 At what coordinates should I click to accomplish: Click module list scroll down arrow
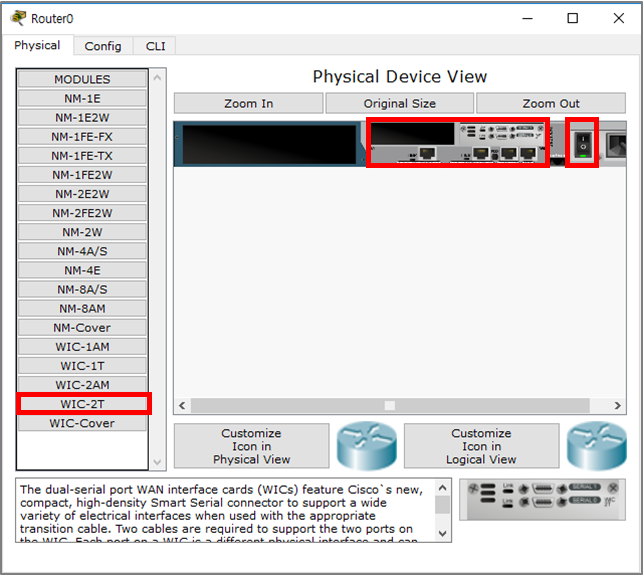click(x=157, y=462)
